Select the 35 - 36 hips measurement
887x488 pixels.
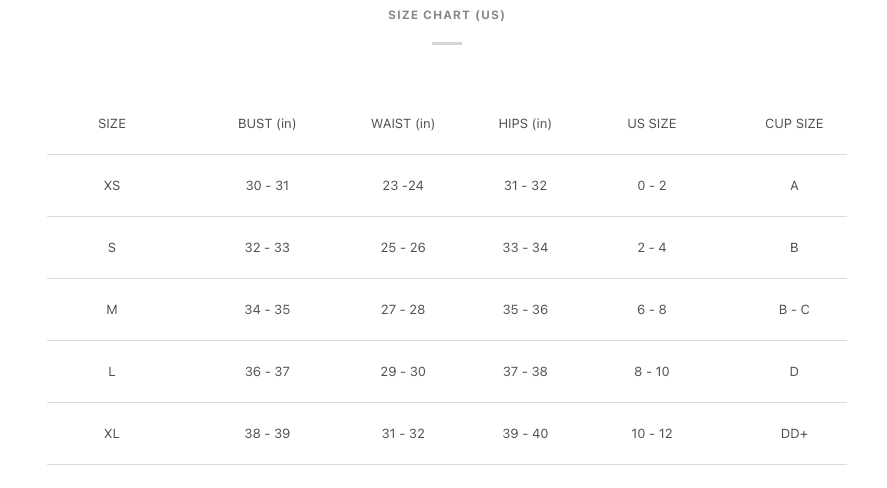[525, 310]
